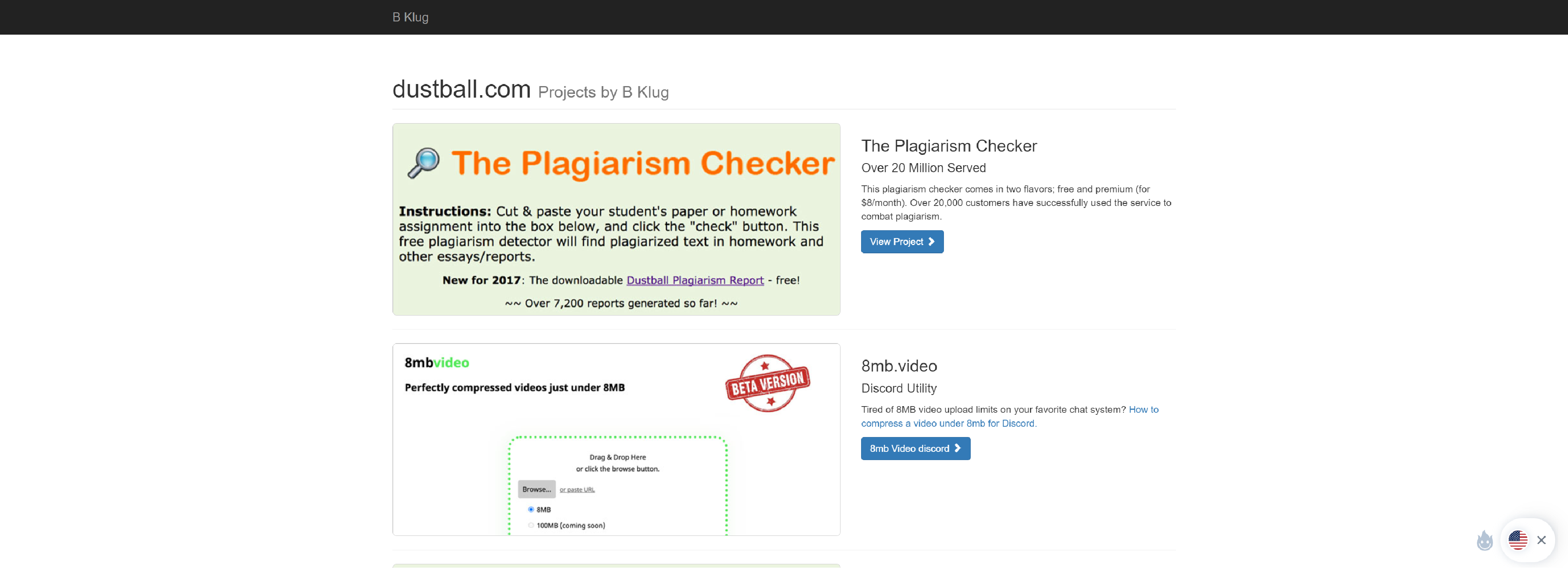
Task: Close the language widget with X
Action: (1541, 540)
